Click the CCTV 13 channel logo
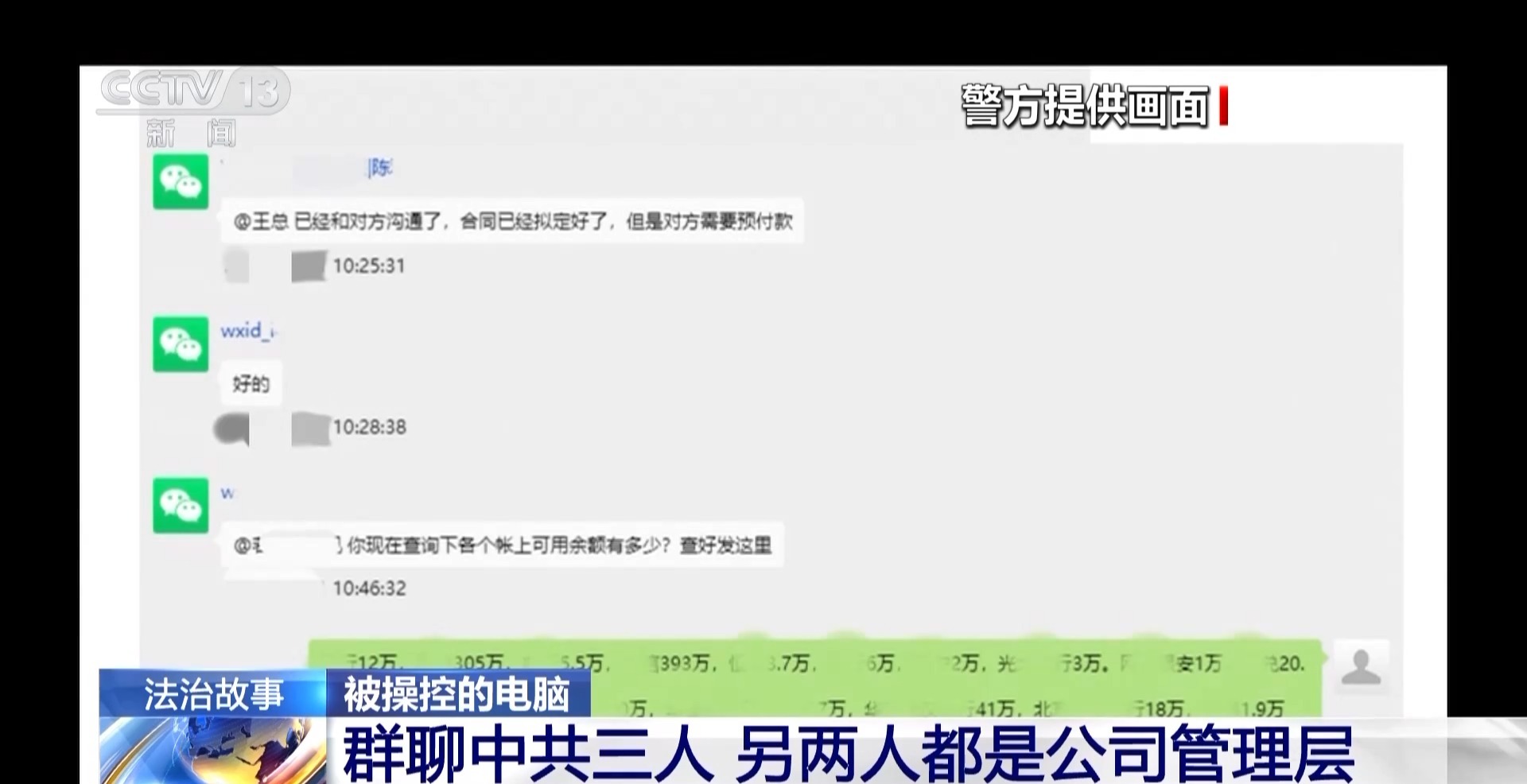The width and height of the screenshot is (1527, 784). tap(193, 91)
